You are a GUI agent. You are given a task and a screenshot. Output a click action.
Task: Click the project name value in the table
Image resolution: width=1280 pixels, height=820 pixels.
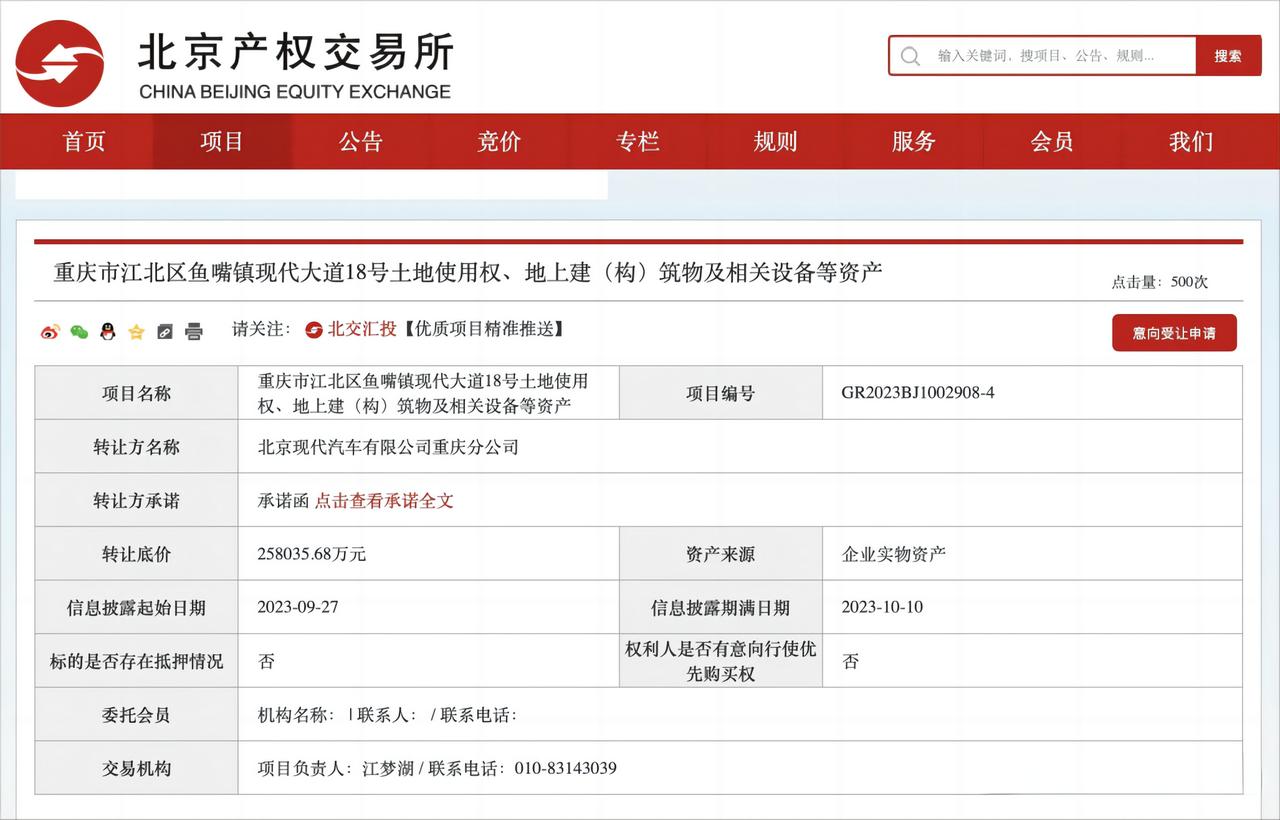[423, 393]
